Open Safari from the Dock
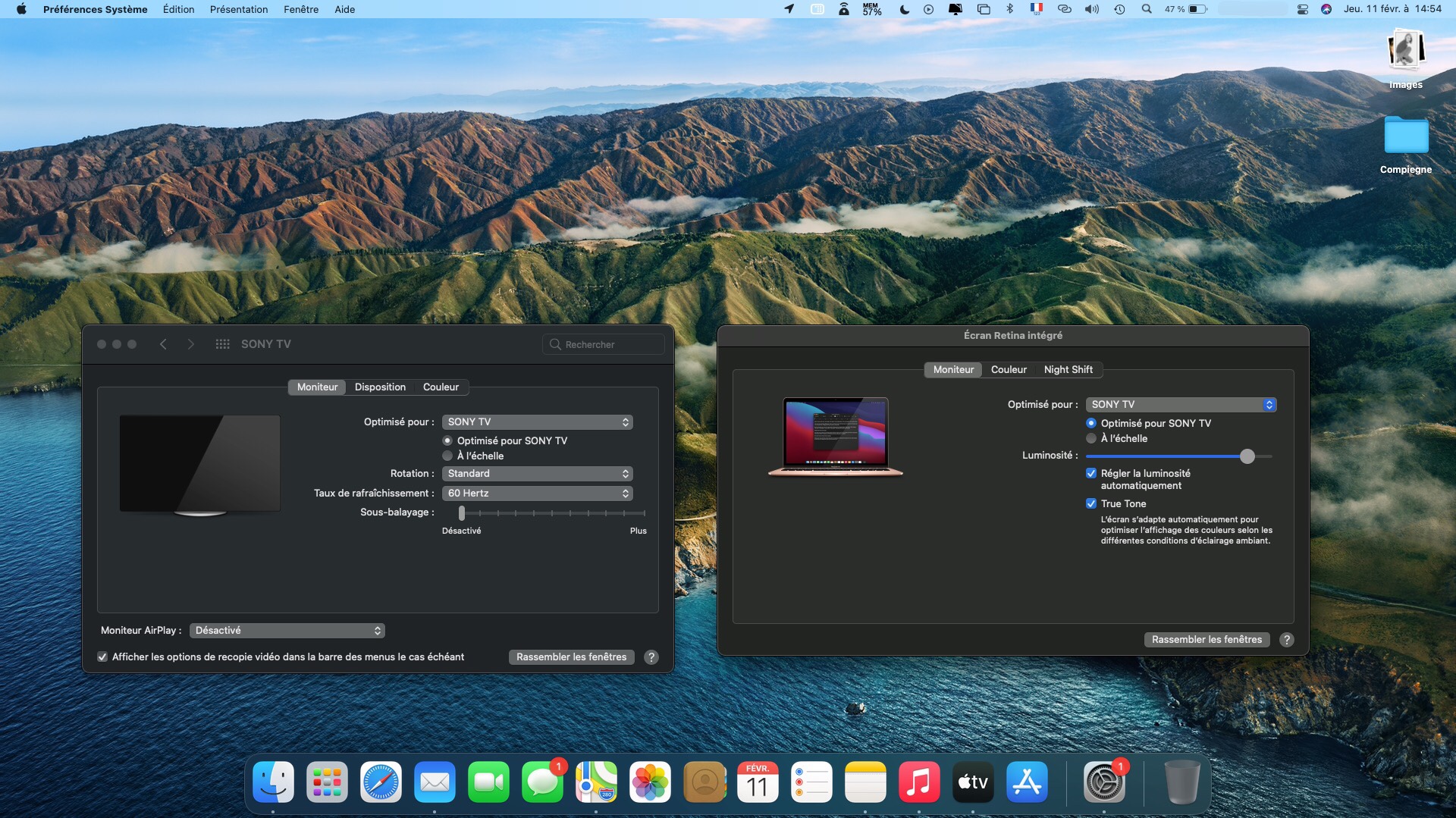The width and height of the screenshot is (1456, 818). [x=381, y=782]
